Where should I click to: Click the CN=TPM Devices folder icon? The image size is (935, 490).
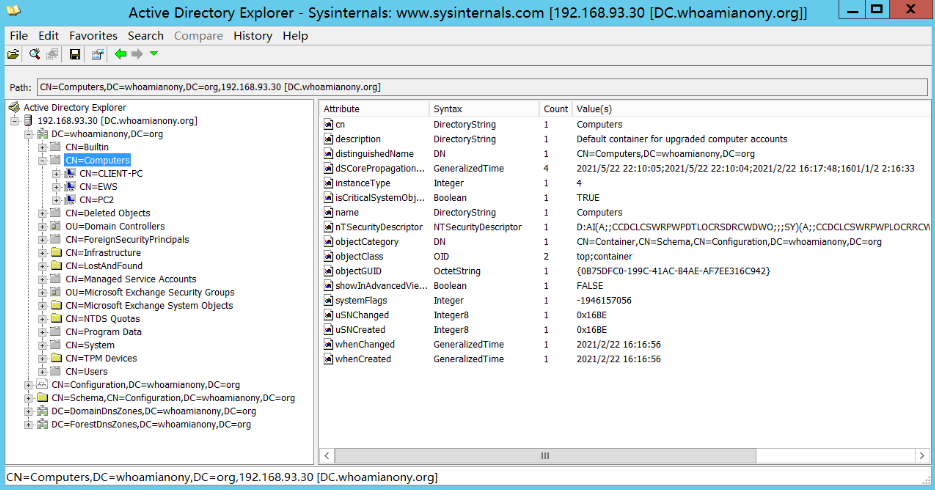click(x=56, y=358)
